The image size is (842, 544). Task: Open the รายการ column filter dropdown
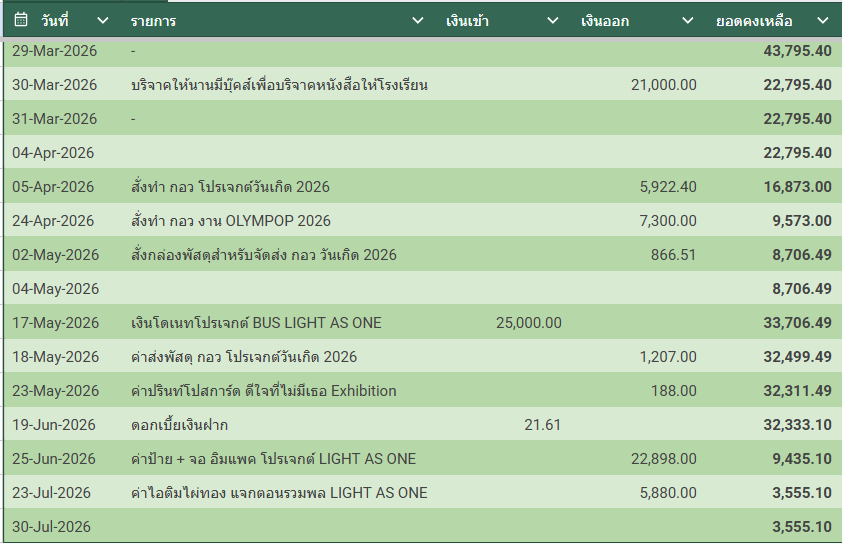417,21
